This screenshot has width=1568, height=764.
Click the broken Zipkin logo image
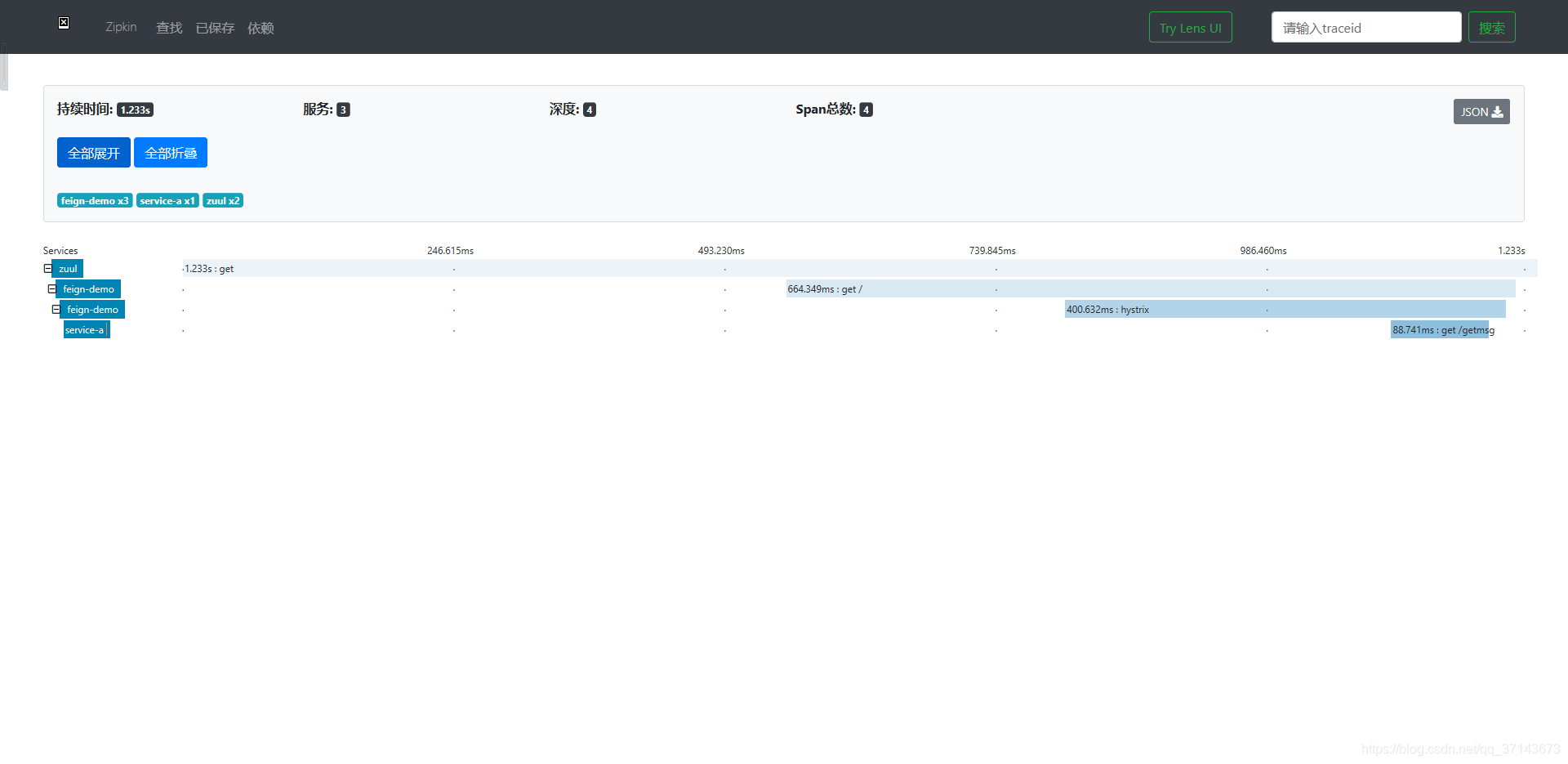[x=64, y=23]
